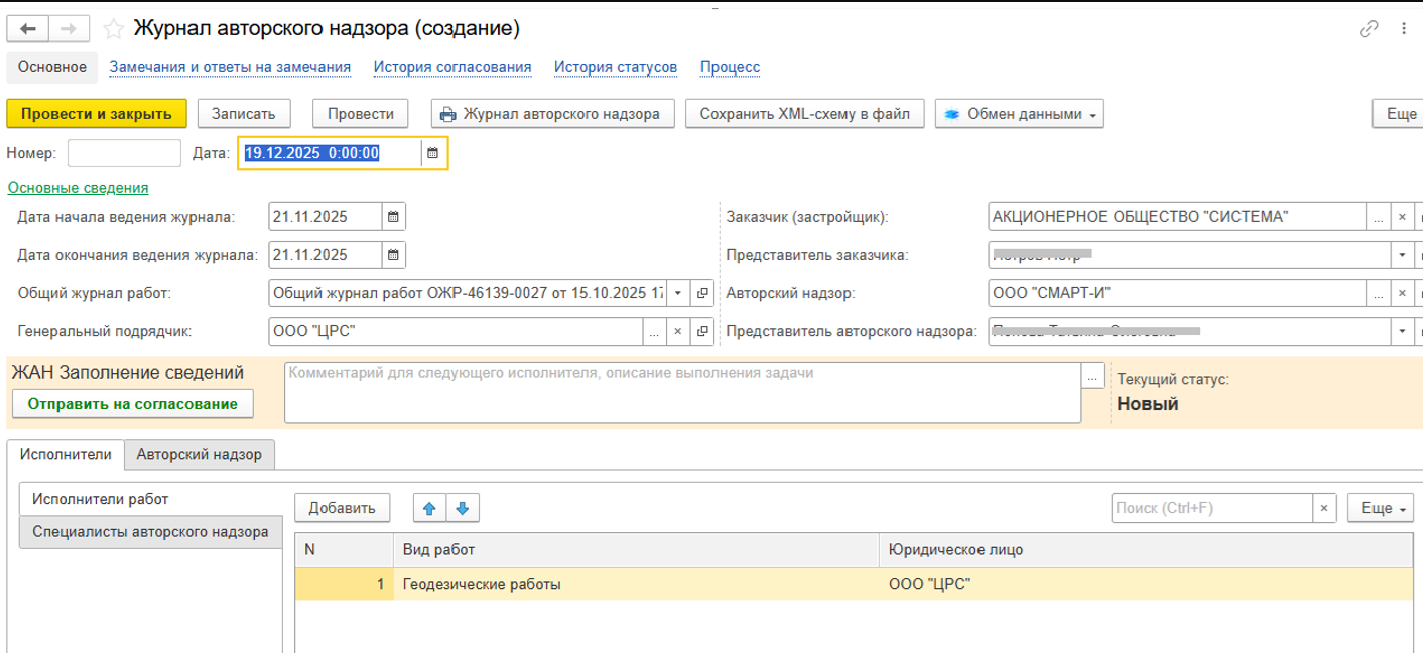
Task: Expand Представитель заказчика dropdown
Action: click(x=1402, y=254)
